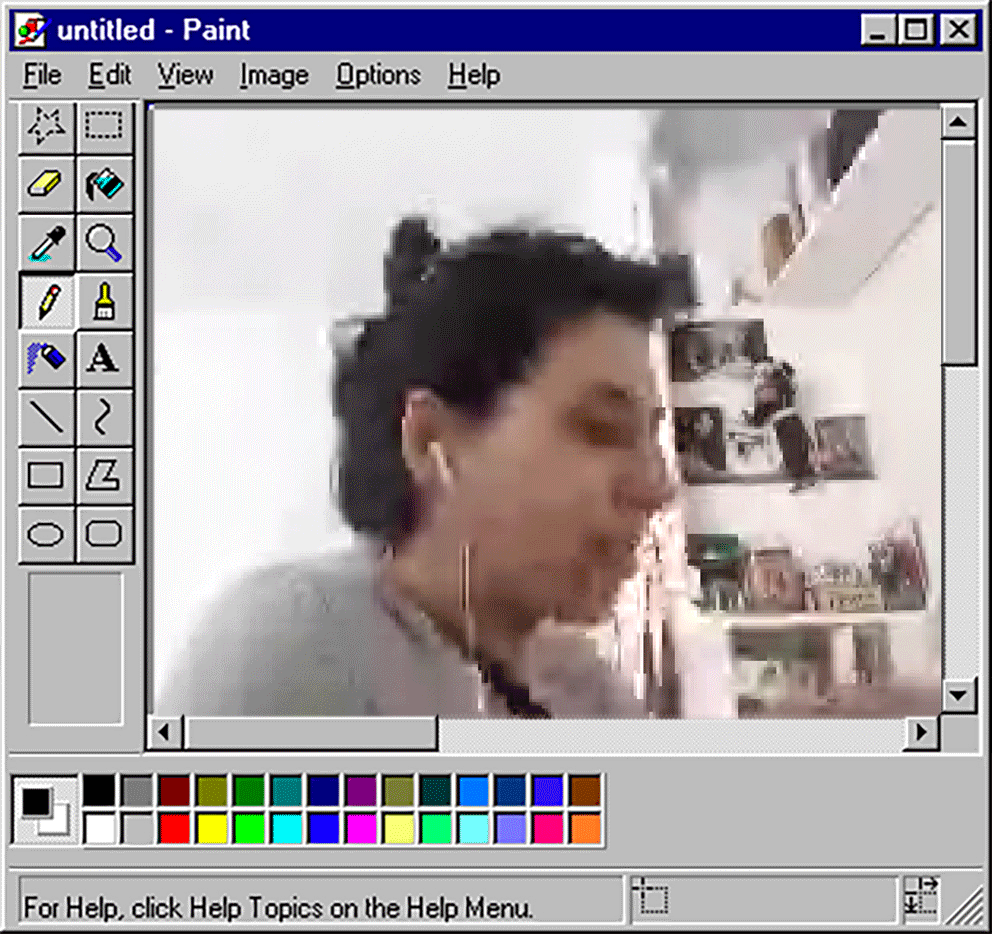The height and width of the screenshot is (934, 992).
Task: Click the status bar help text
Action: (x=278, y=908)
